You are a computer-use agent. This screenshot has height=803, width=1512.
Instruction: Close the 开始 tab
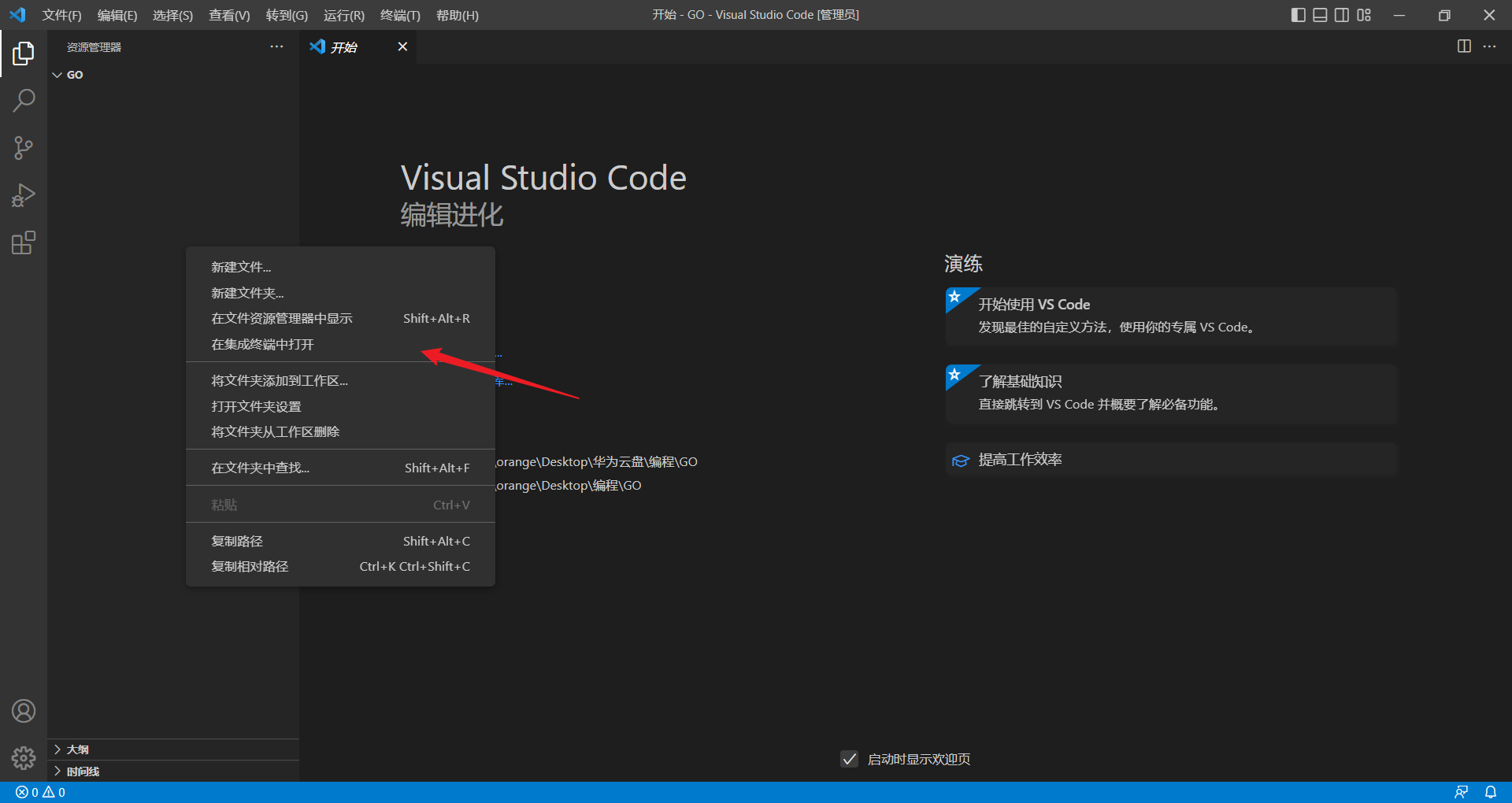[402, 46]
